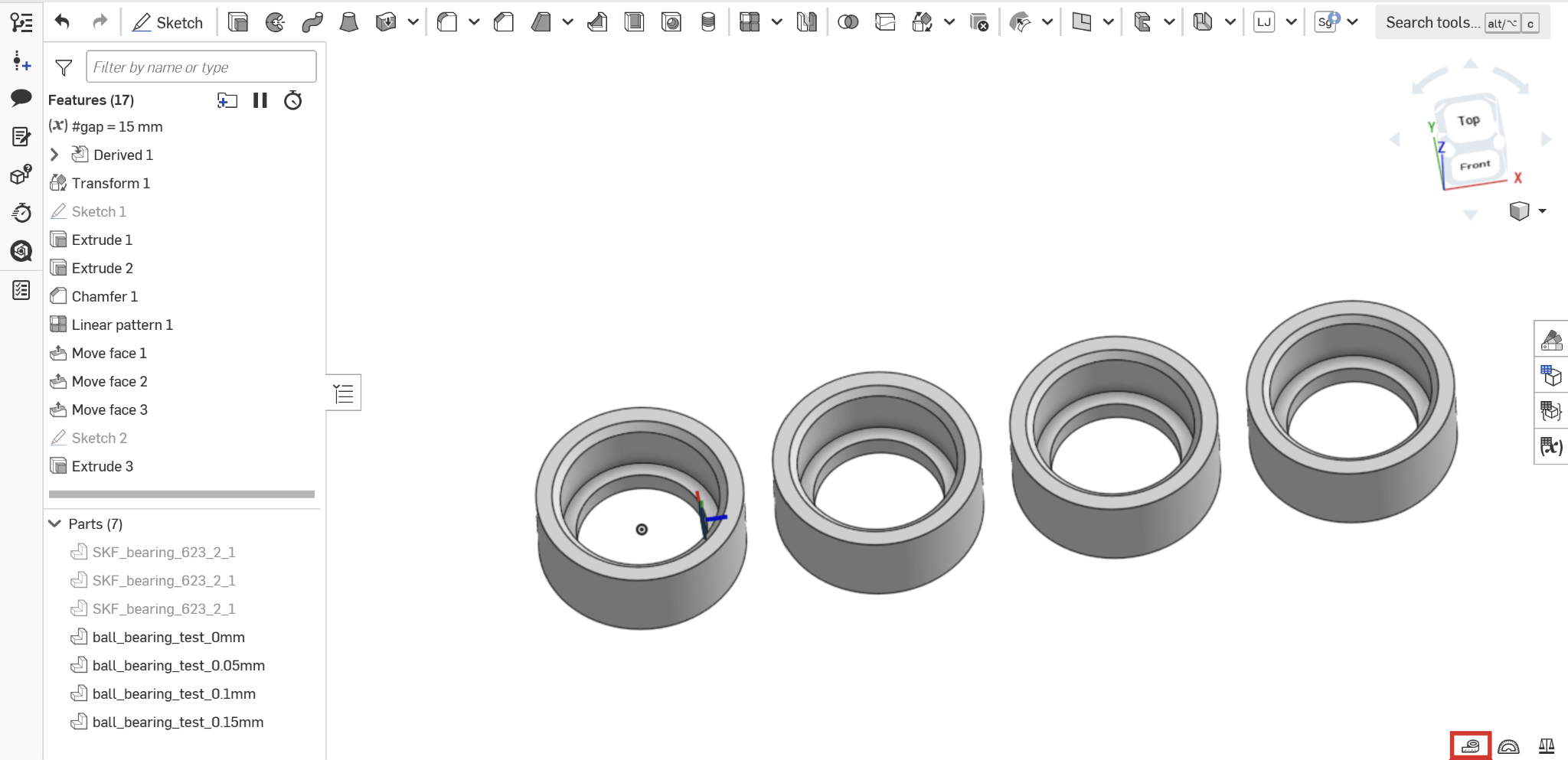Open the Mass properties scale icon

pyautogui.click(x=1546, y=746)
